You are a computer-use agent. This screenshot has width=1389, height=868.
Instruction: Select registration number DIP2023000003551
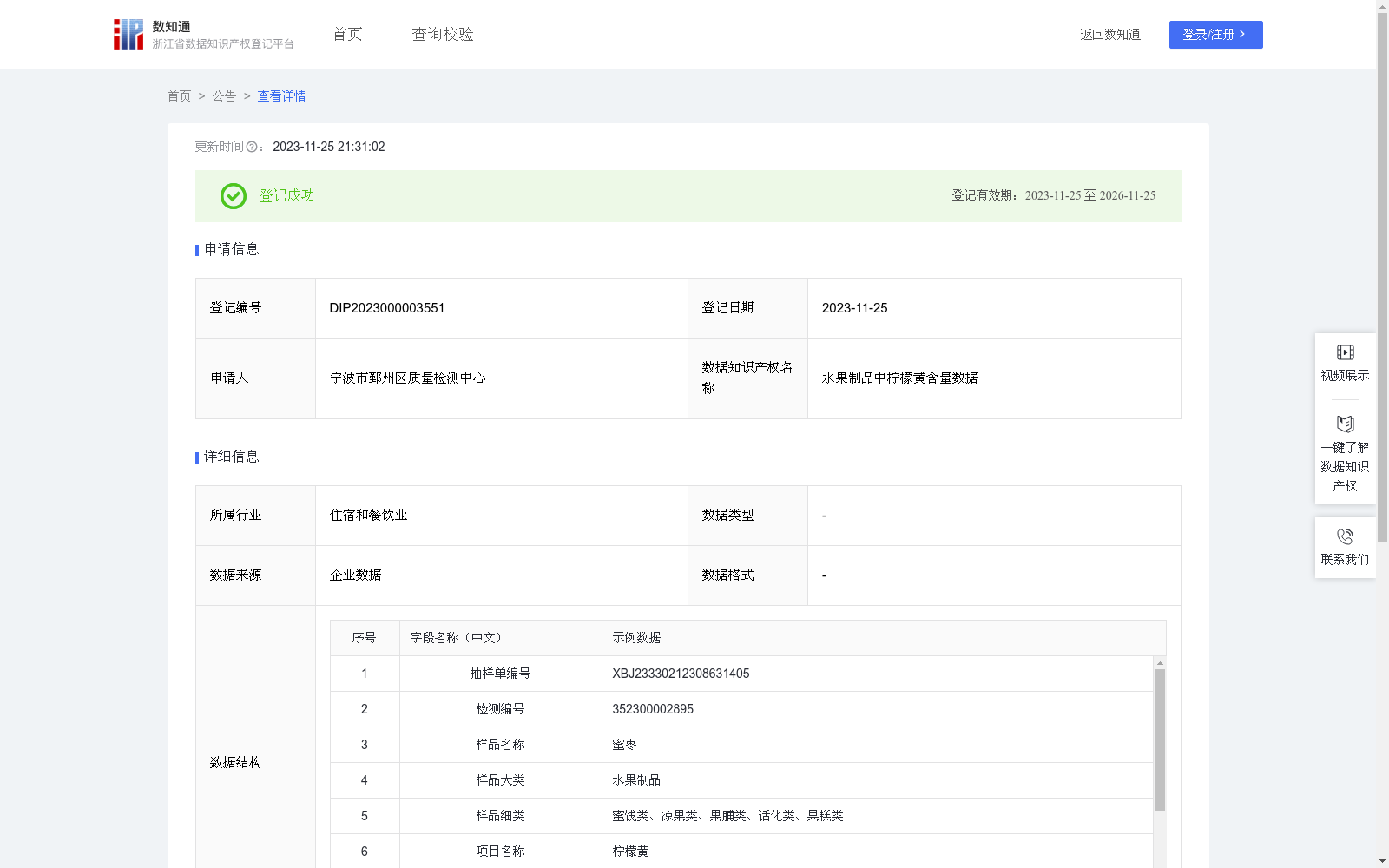[x=387, y=308]
